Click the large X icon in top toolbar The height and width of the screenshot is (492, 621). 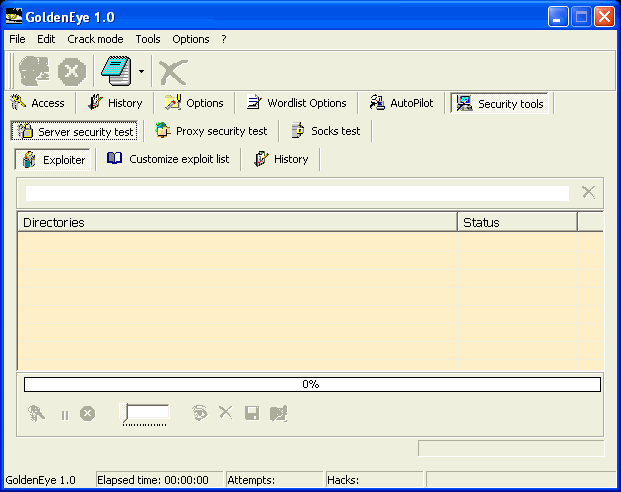tap(173, 71)
